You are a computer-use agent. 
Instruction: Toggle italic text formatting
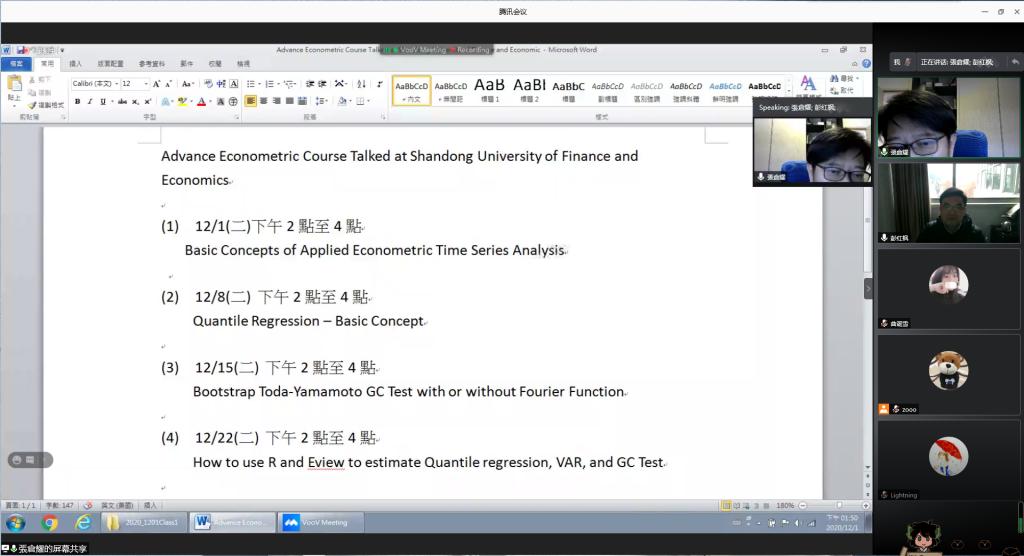coord(90,101)
